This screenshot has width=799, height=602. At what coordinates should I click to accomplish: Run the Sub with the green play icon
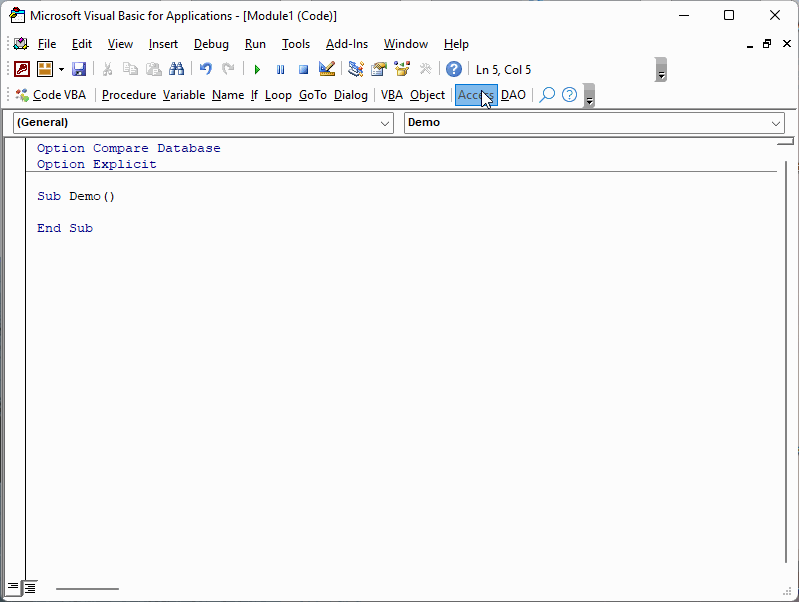pyautogui.click(x=257, y=69)
